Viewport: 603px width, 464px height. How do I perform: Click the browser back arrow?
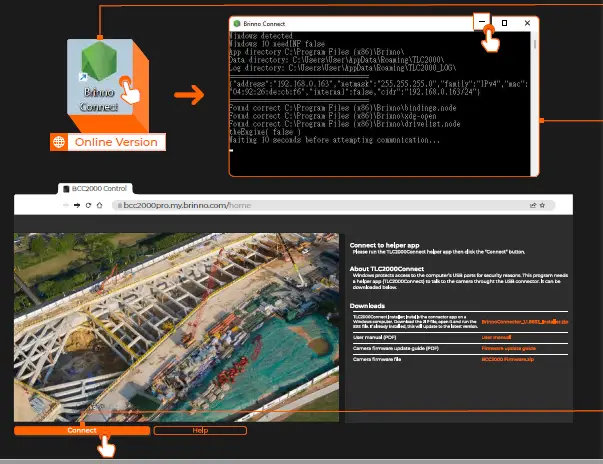[x=66, y=205]
